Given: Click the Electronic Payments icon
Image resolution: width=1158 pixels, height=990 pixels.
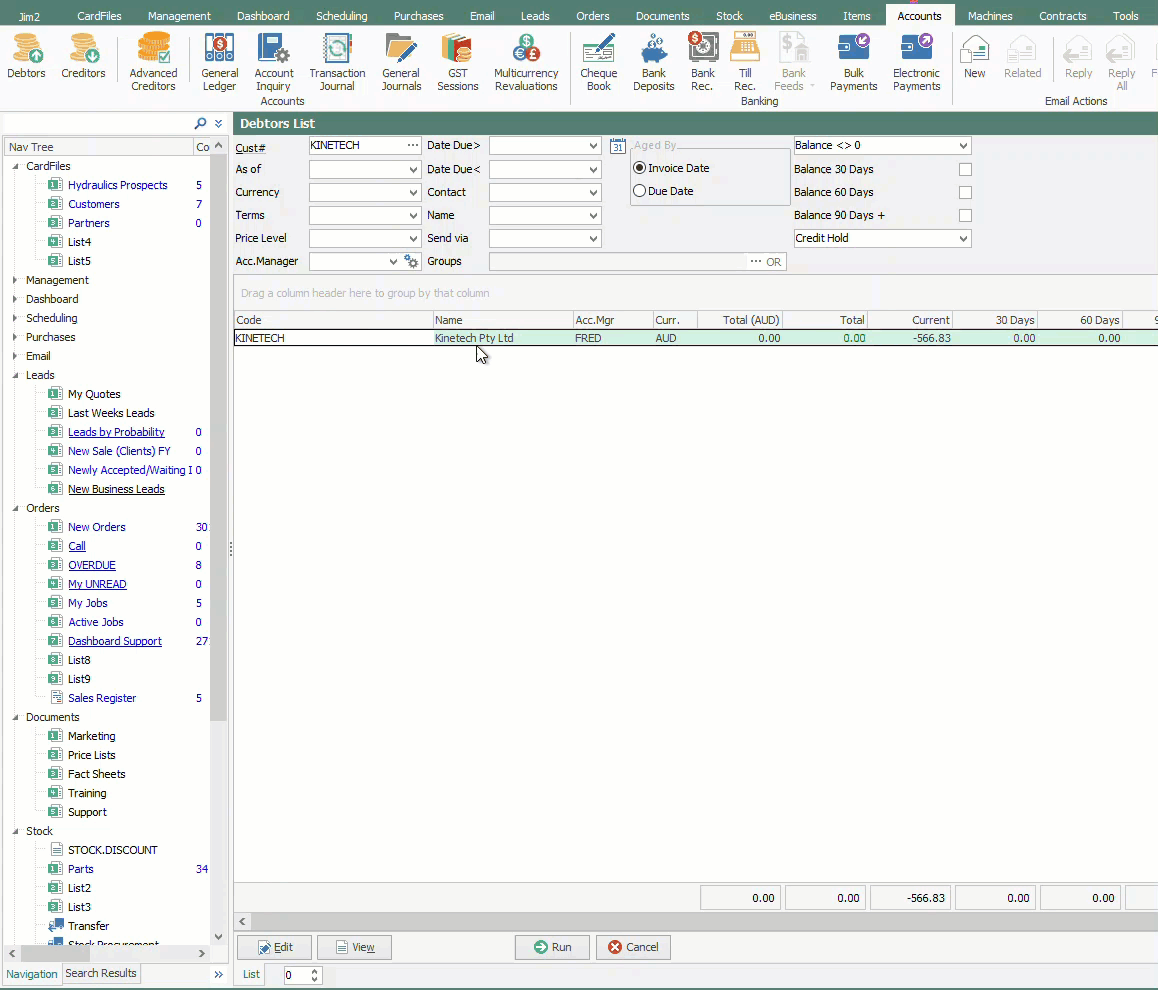Looking at the screenshot, I should [916, 62].
